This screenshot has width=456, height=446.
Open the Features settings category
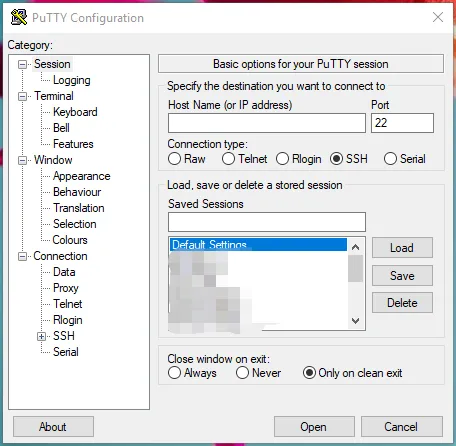73,144
